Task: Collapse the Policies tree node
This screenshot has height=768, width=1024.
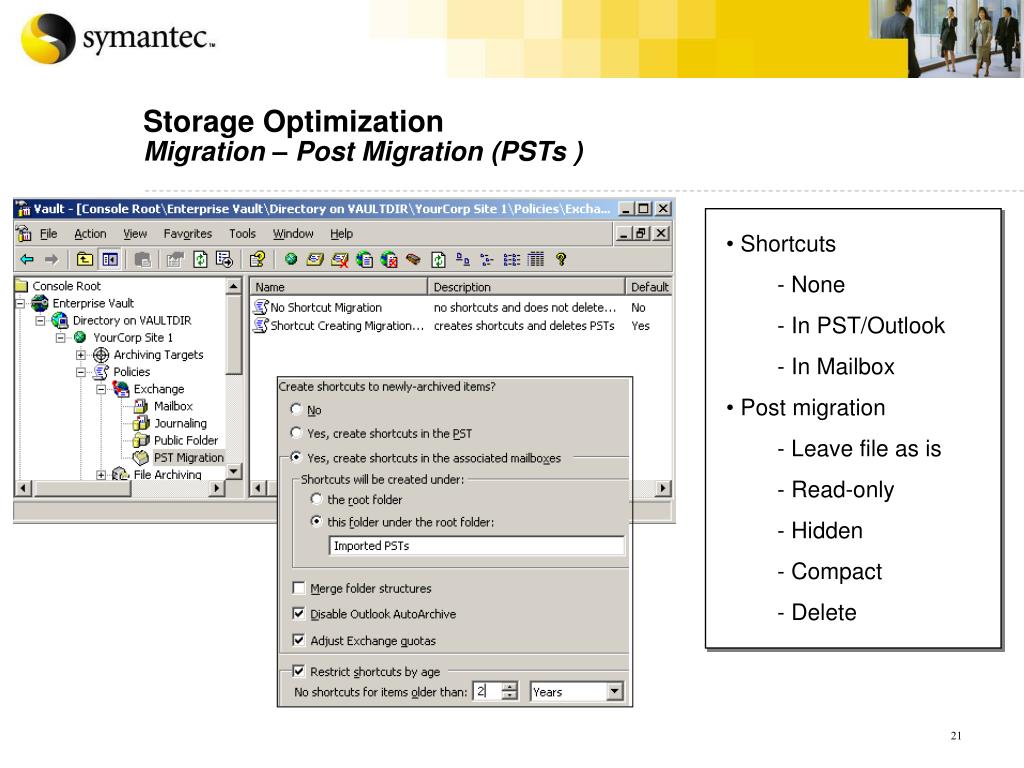Action: (80, 372)
